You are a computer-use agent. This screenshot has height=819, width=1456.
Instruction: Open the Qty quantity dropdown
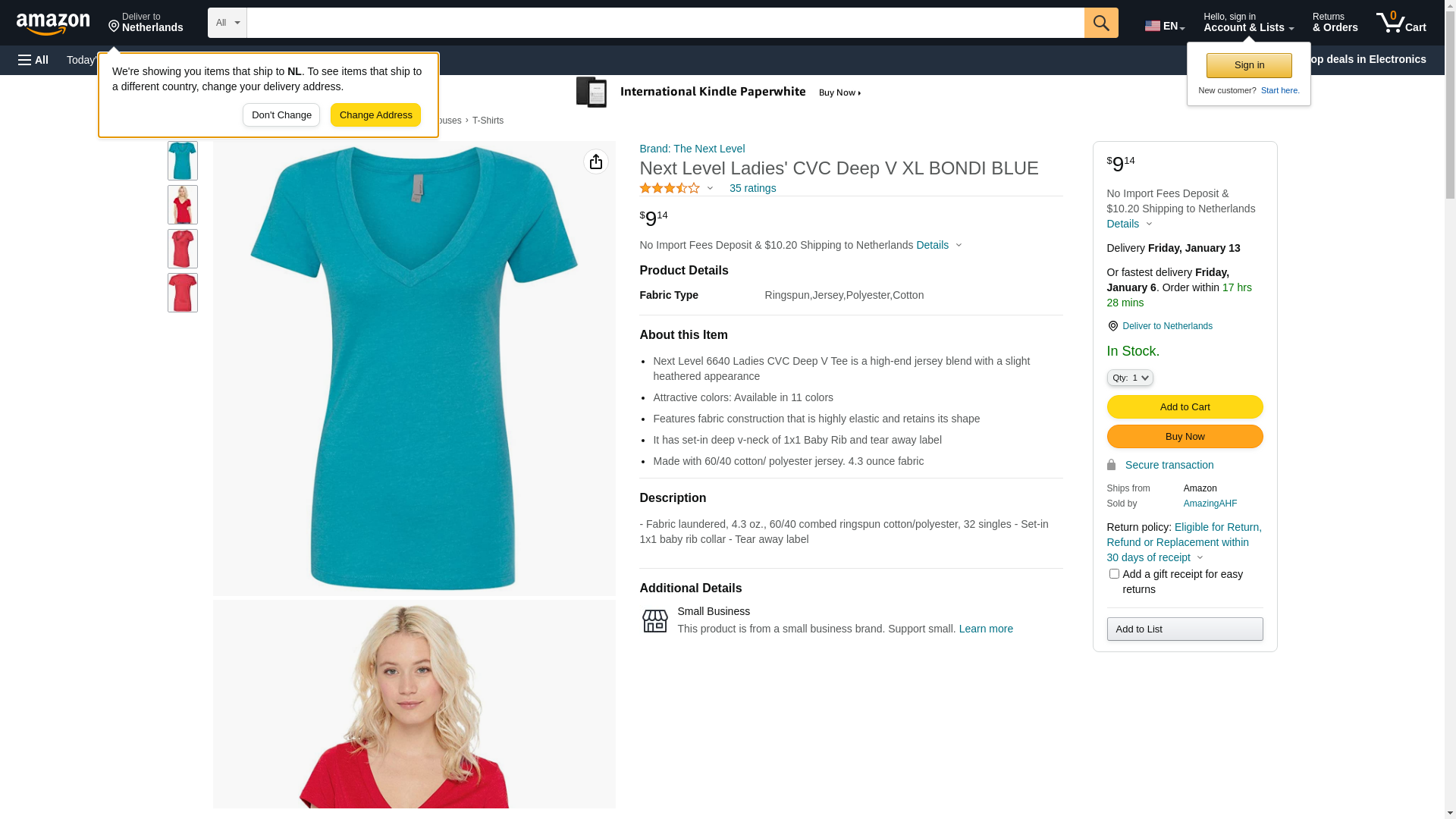[1129, 378]
